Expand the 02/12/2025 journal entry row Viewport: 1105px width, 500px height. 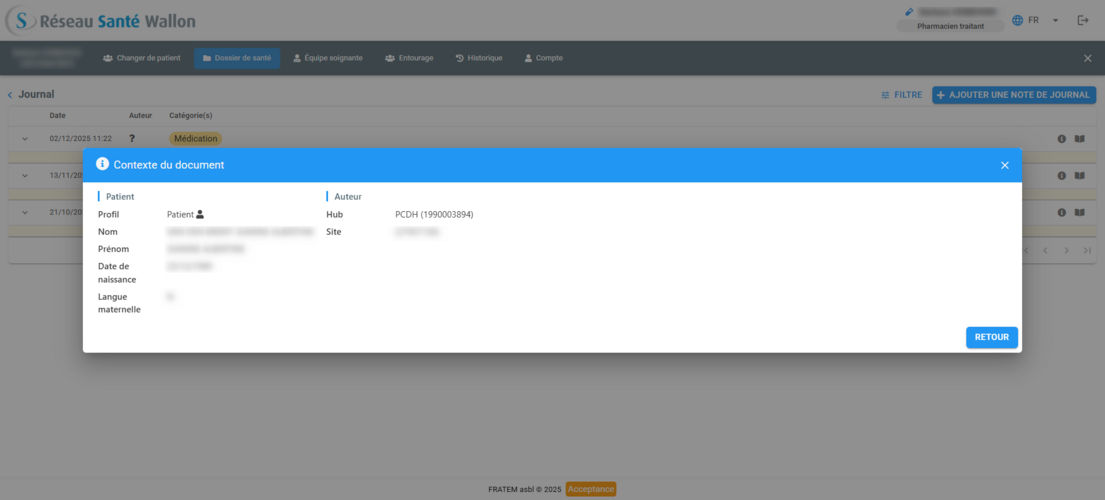click(25, 139)
